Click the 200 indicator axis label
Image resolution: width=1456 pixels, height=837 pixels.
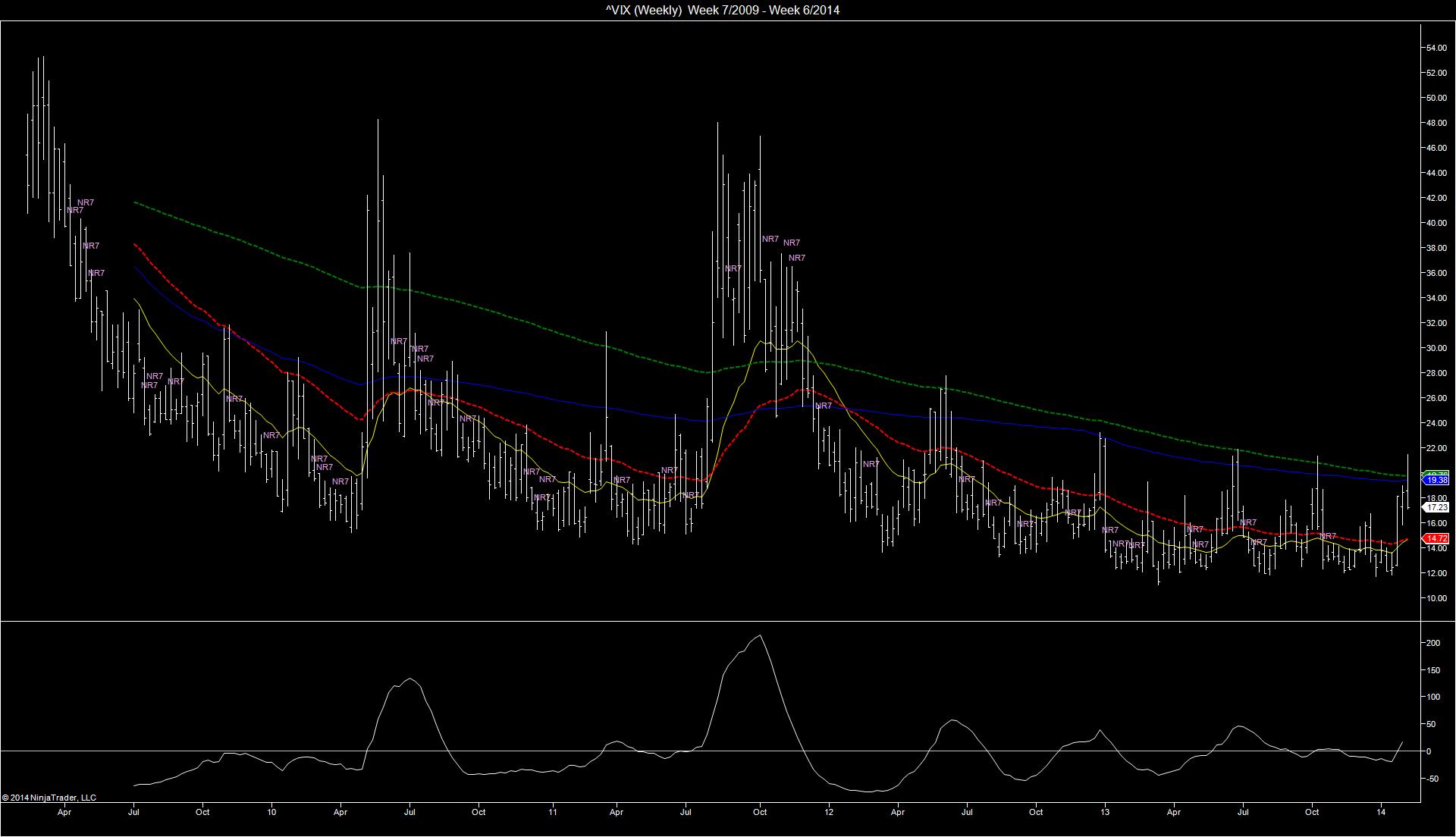(x=1433, y=643)
